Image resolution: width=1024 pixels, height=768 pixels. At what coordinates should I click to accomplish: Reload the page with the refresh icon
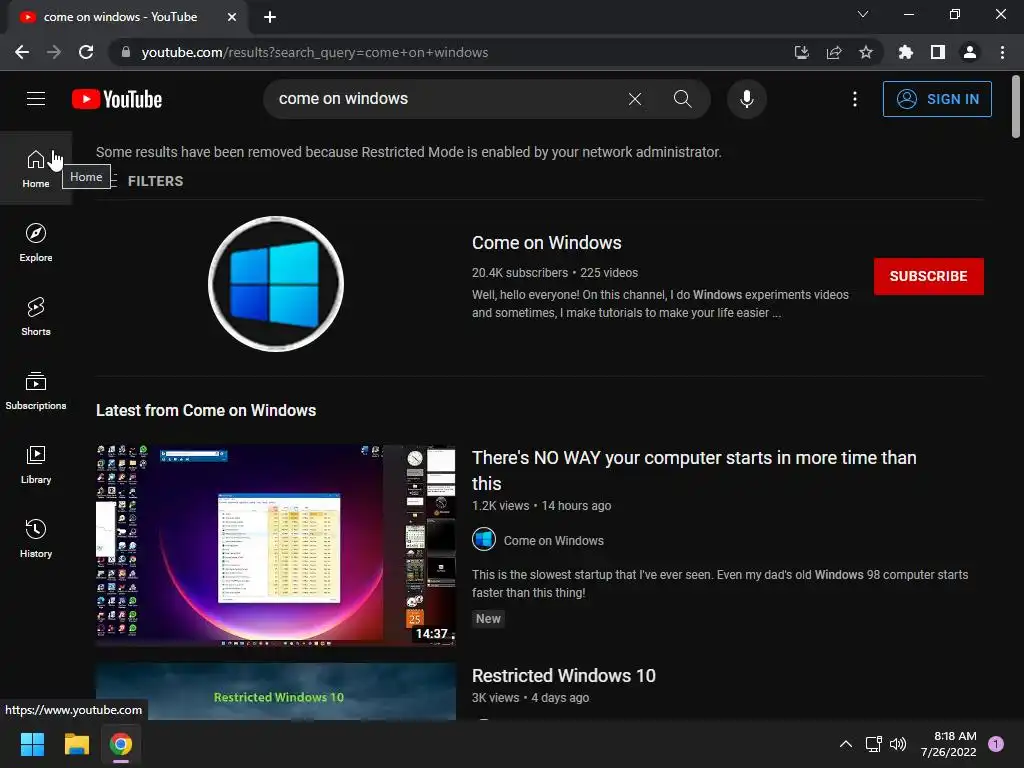[86, 52]
